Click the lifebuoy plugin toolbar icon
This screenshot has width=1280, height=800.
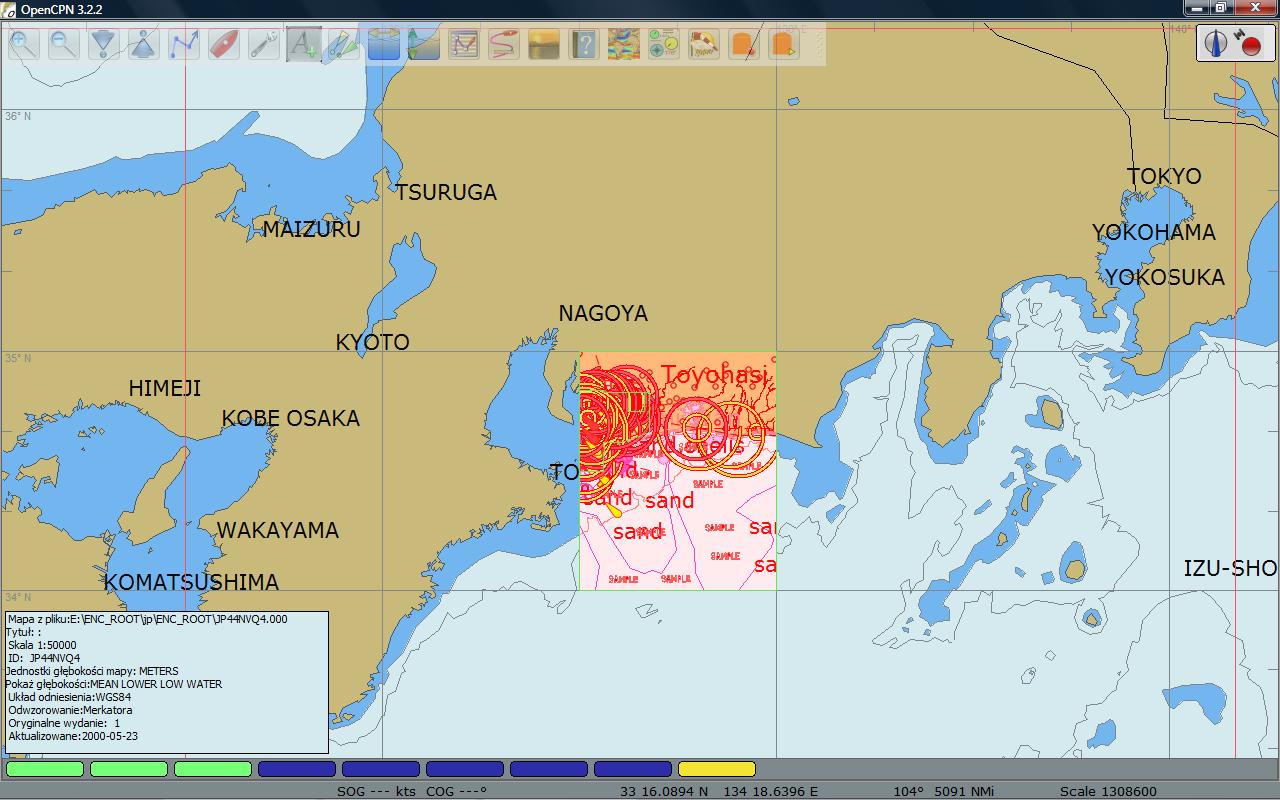tap(704, 44)
